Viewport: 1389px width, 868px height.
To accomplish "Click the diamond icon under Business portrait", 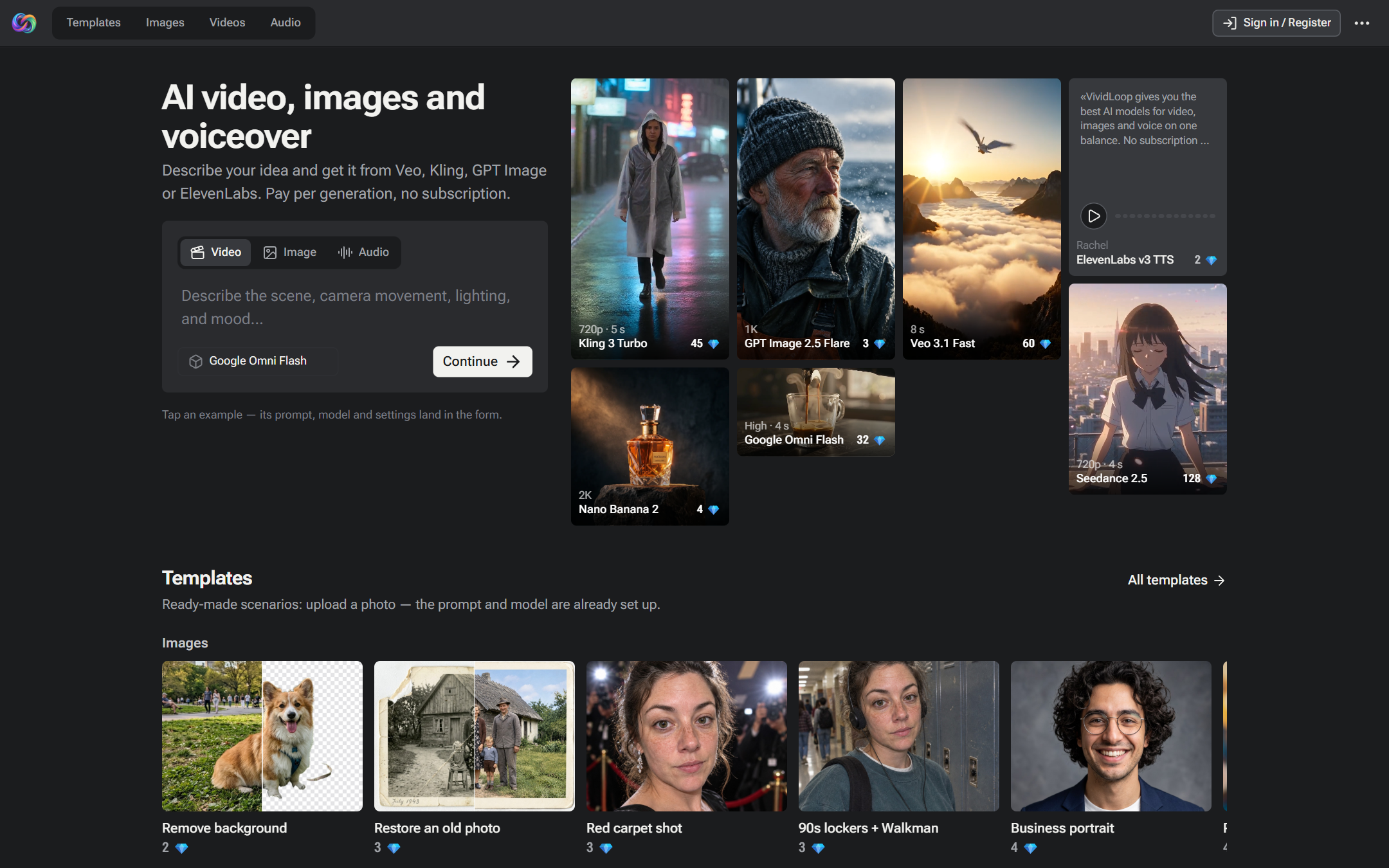I will (1030, 848).
